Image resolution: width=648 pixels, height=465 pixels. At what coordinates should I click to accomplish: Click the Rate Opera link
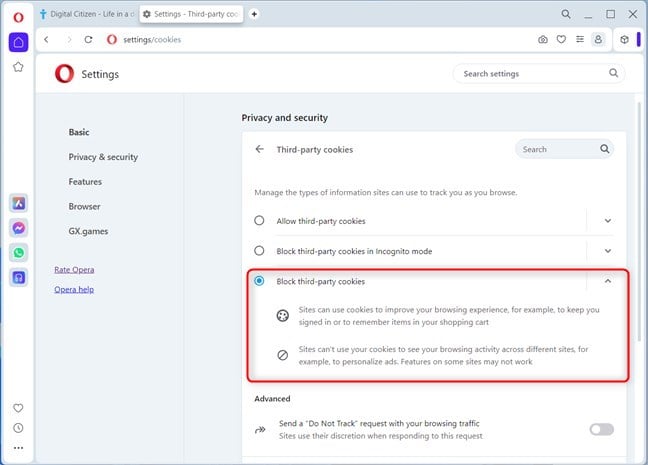coord(74,270)
